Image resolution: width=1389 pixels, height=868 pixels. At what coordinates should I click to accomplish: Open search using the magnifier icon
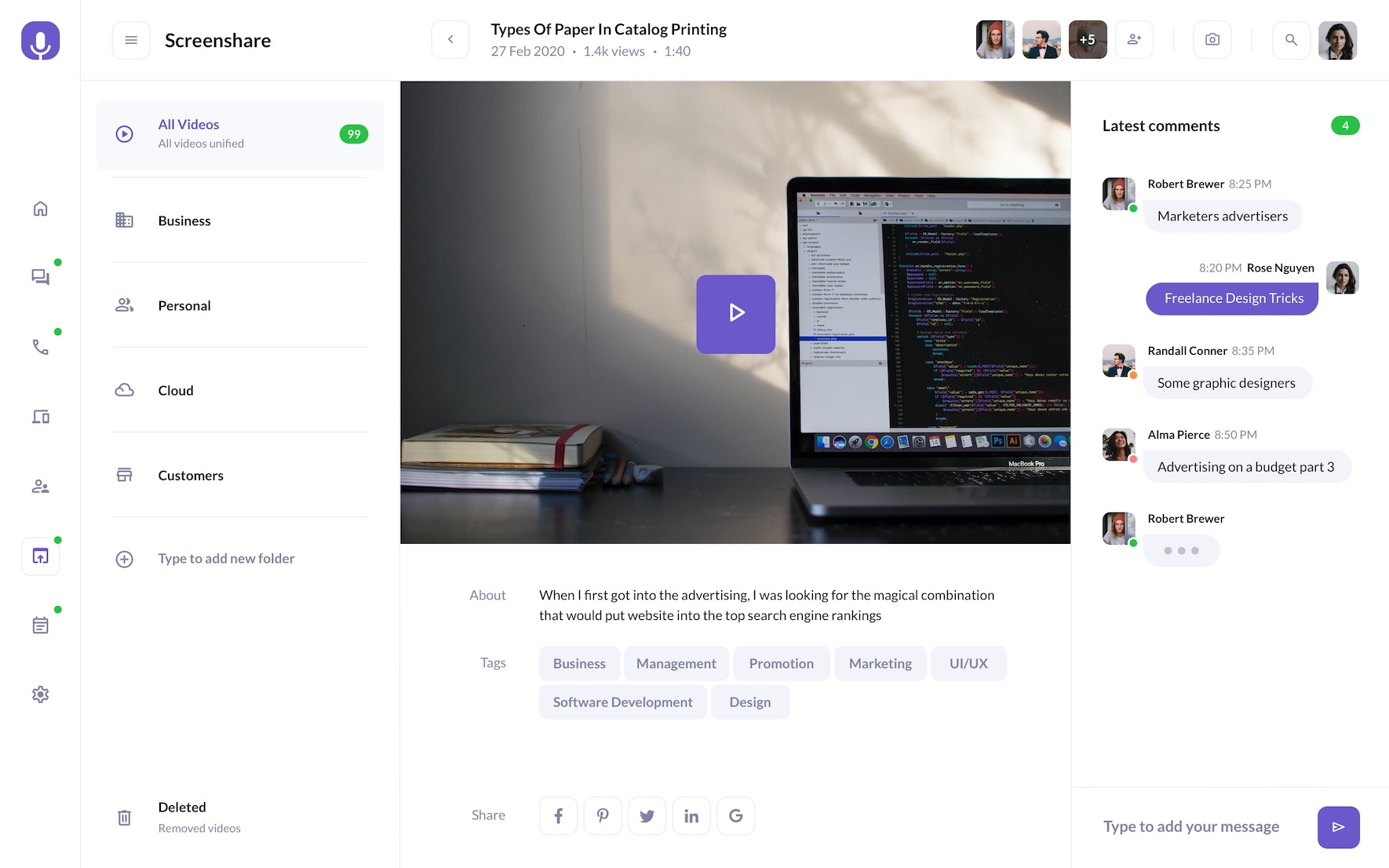click(1291, 39)
